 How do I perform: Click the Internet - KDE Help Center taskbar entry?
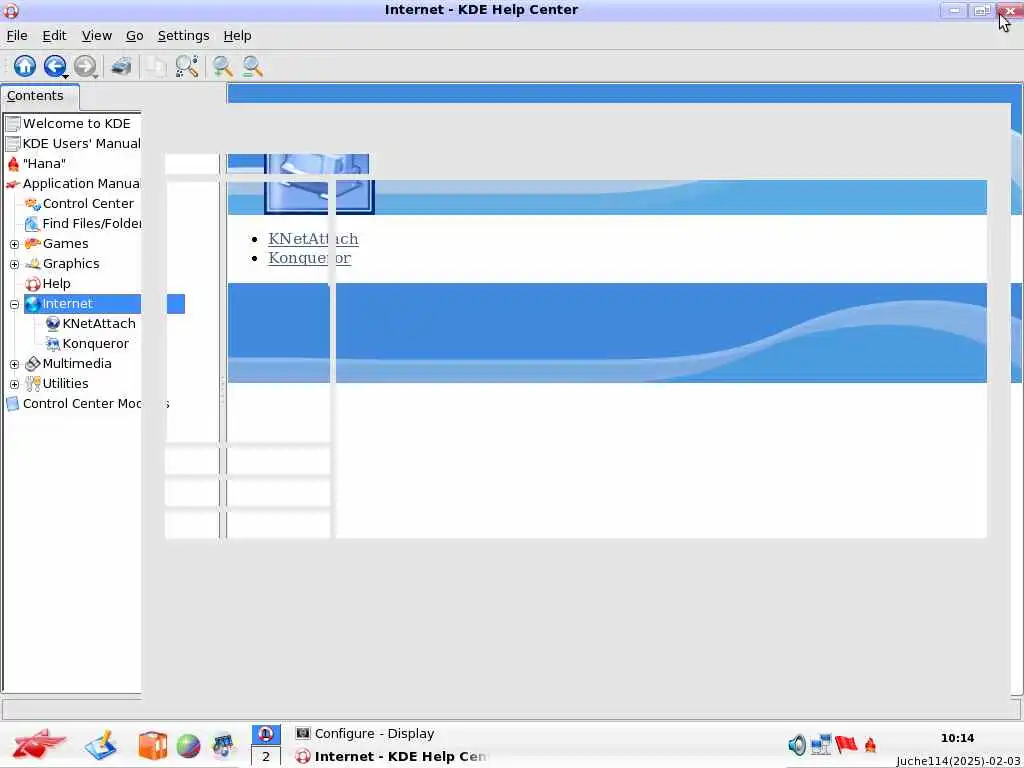(391, 757)
